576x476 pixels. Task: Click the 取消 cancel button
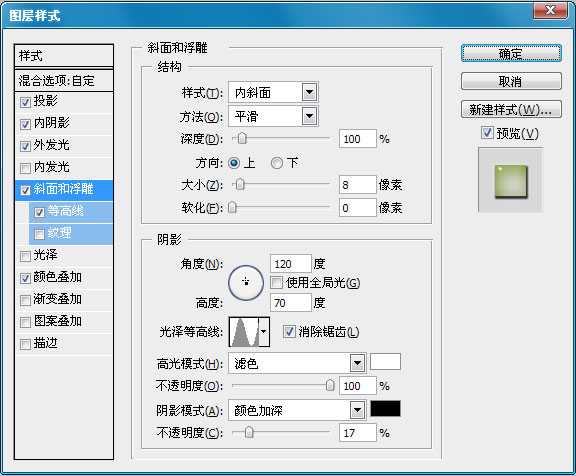[511, 81]
